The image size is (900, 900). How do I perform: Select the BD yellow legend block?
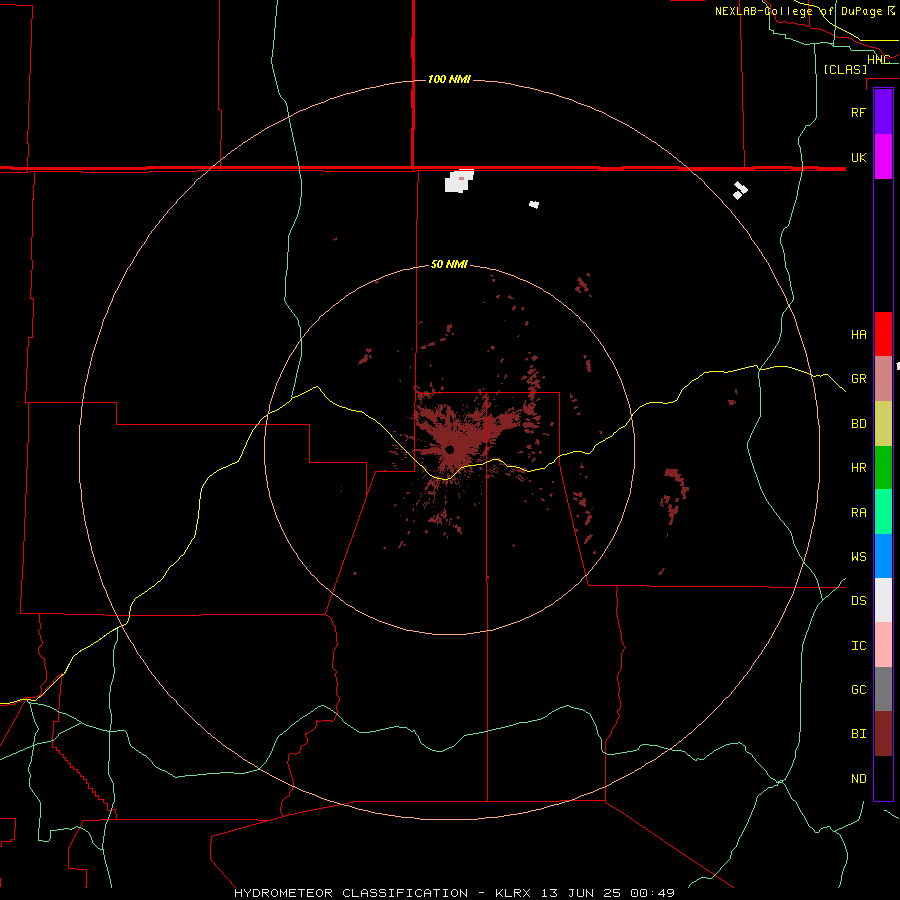(x=883, y=424)
